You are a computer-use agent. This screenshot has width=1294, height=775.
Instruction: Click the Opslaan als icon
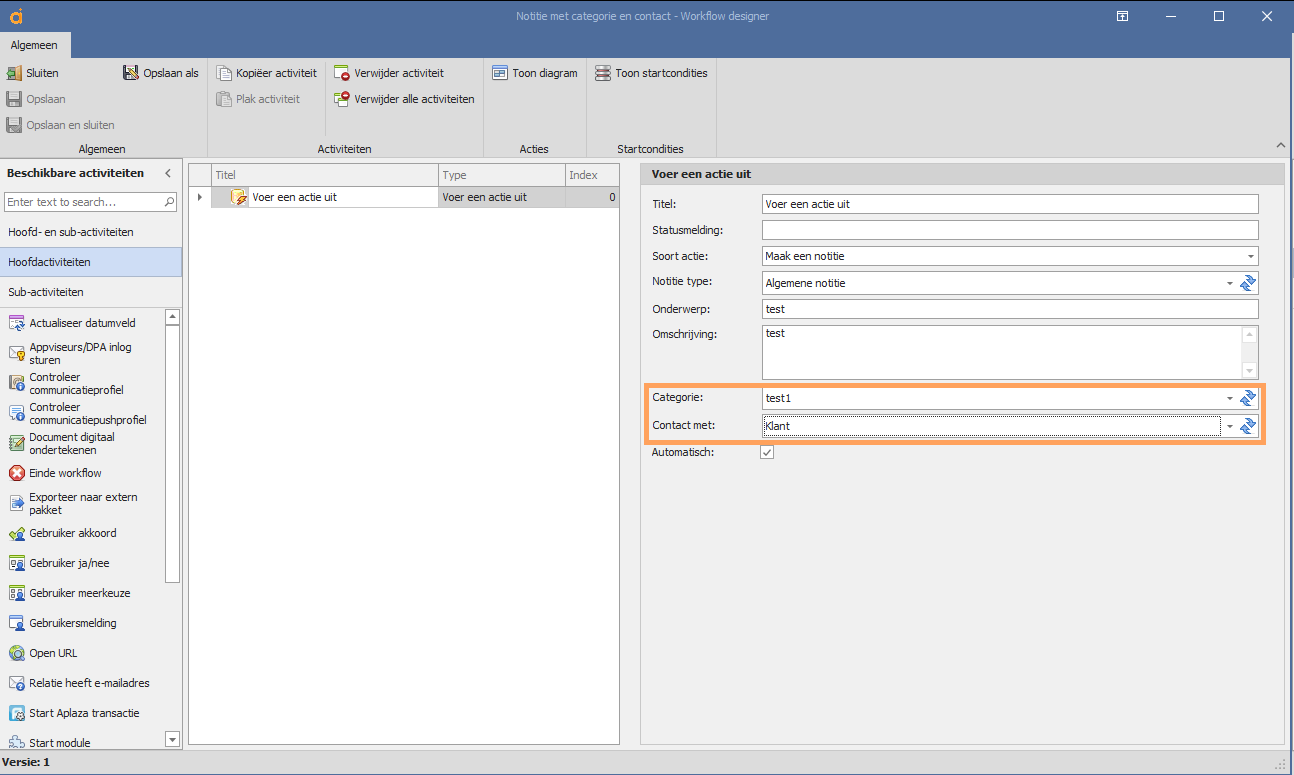click(x=131, y=73)
